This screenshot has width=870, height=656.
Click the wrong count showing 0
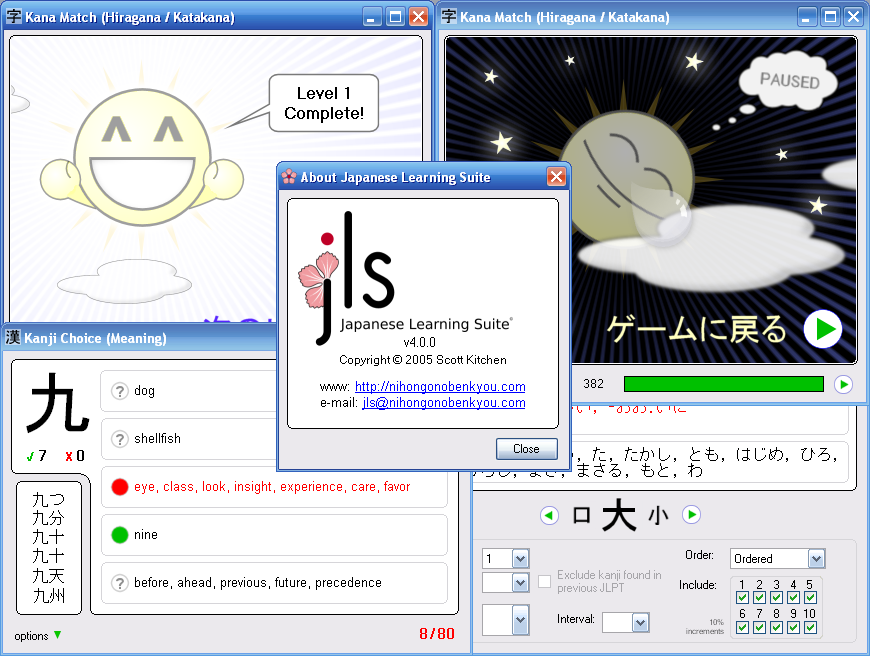click(75, 456)
